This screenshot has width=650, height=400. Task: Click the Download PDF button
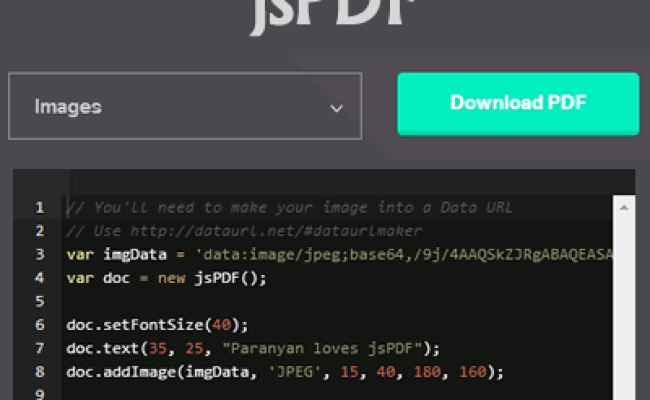tap(518, 103)
